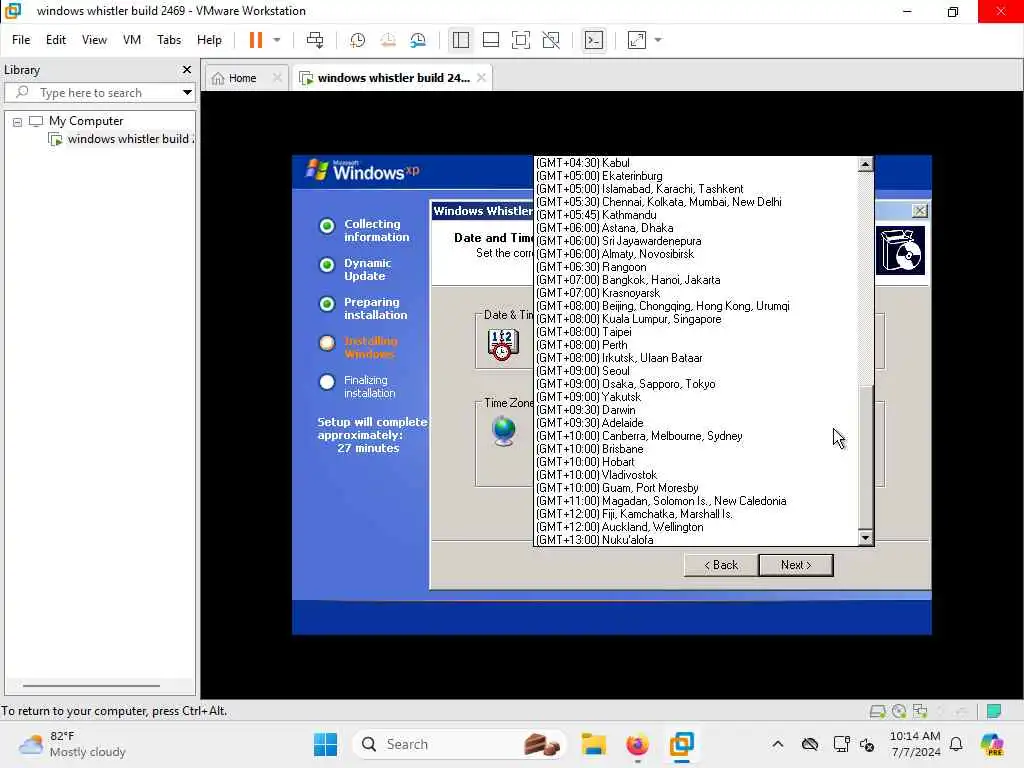Click the Next button in setup
This screenshot has width=1024, height=768.
[796, 565]
